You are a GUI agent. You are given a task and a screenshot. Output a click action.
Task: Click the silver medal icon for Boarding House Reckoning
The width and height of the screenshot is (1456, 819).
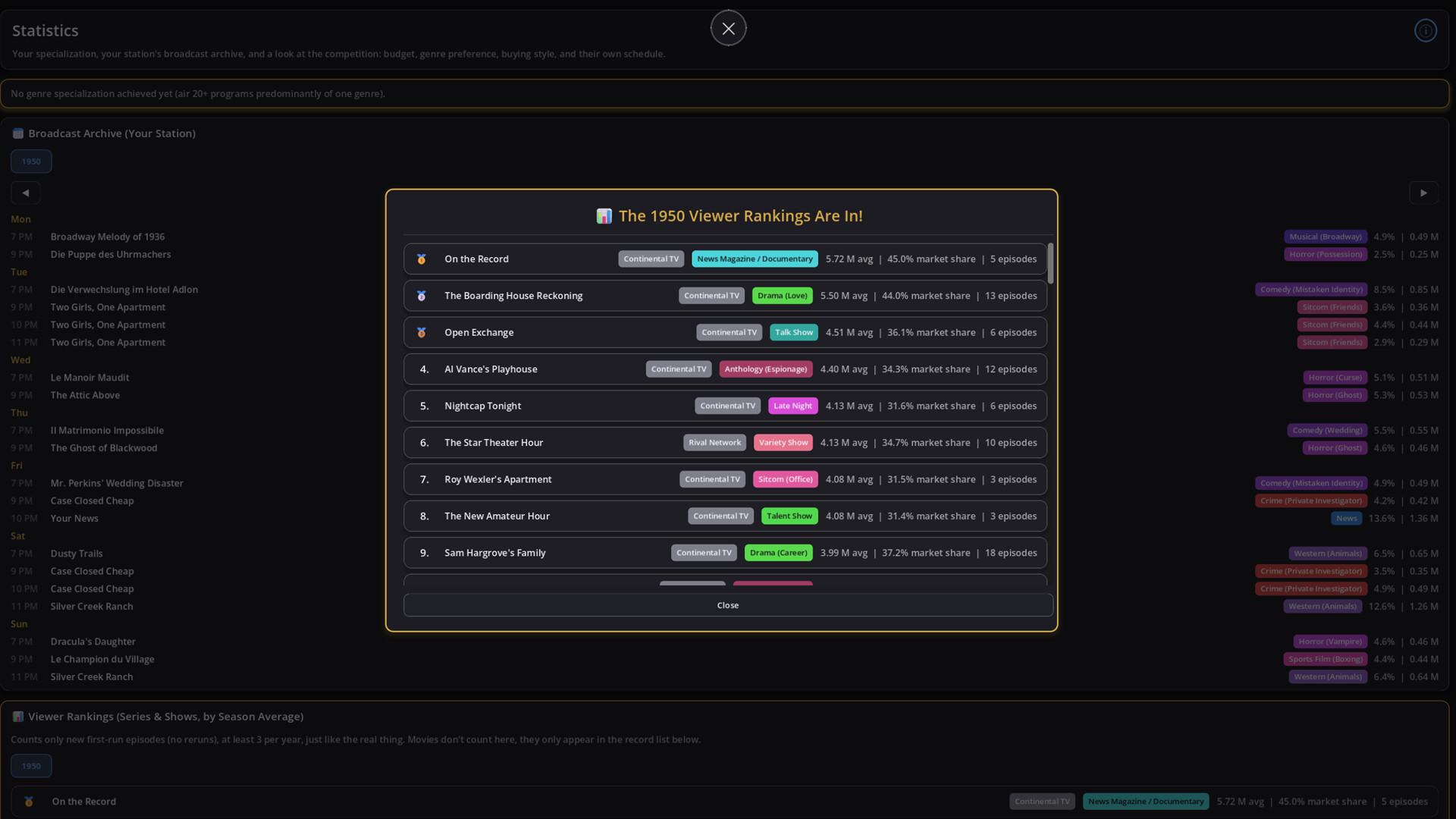pyautogui.click(x=422, y=296)
